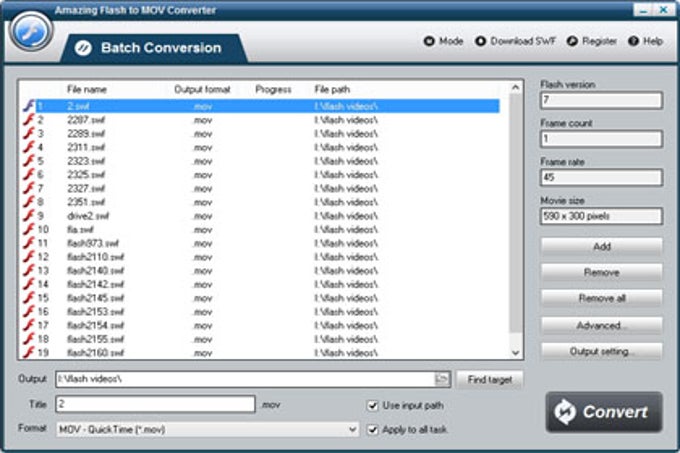The height and width of the screenshot is (453, 680).
Task: Open the Advanced... settings button
Action: tap(602, 326)
